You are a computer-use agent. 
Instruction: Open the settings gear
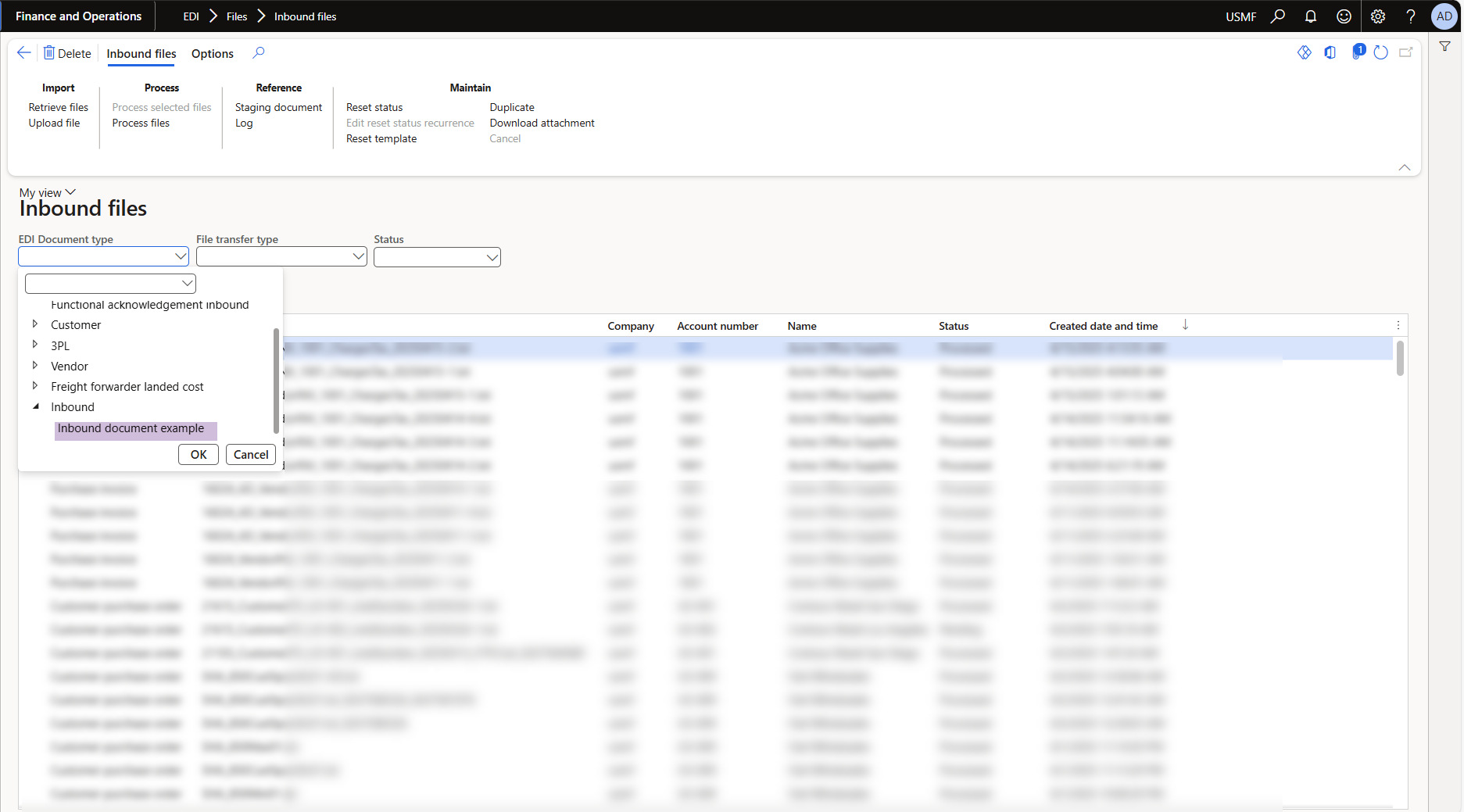pyautogui.click(x=1378, y=16)
